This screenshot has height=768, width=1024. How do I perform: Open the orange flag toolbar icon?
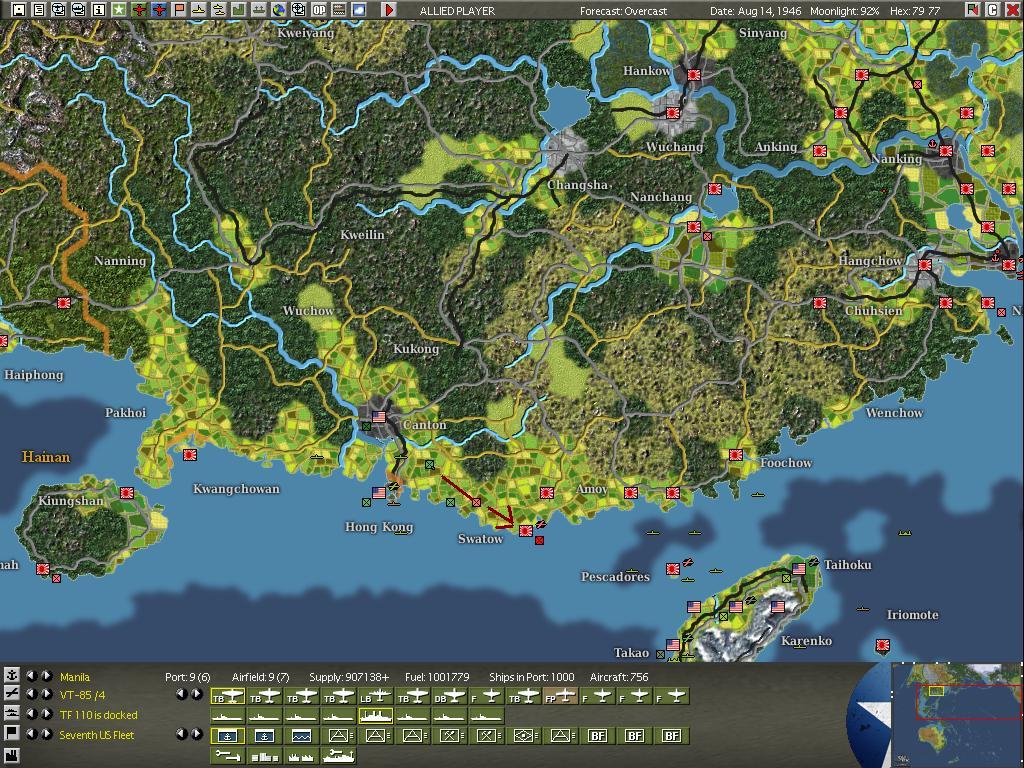pyautogui.click(x=179, y=10)
